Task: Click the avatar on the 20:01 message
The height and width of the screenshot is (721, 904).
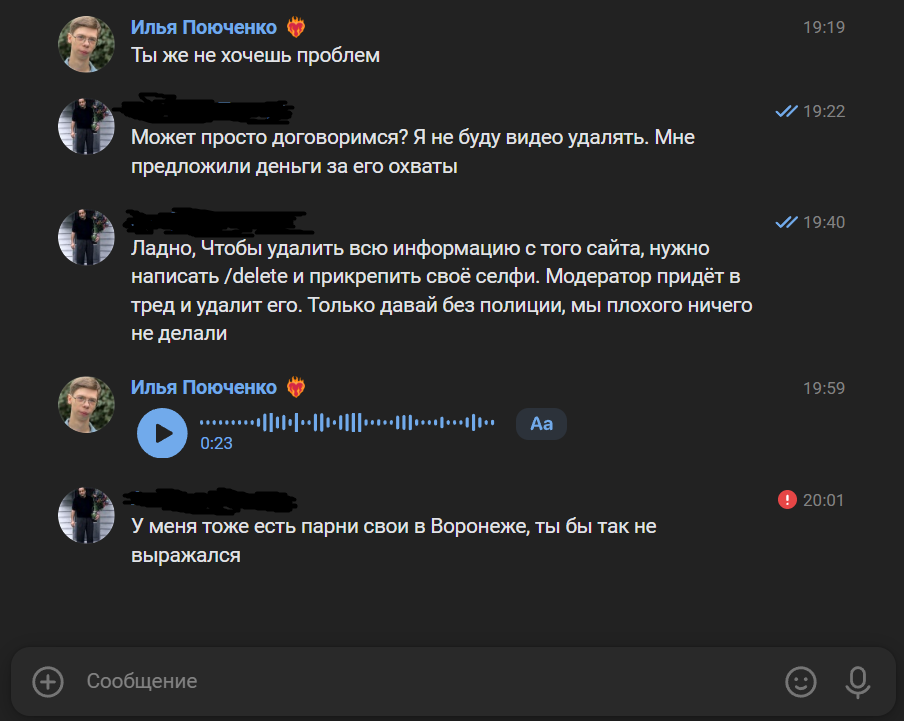Action: point(86,516)
